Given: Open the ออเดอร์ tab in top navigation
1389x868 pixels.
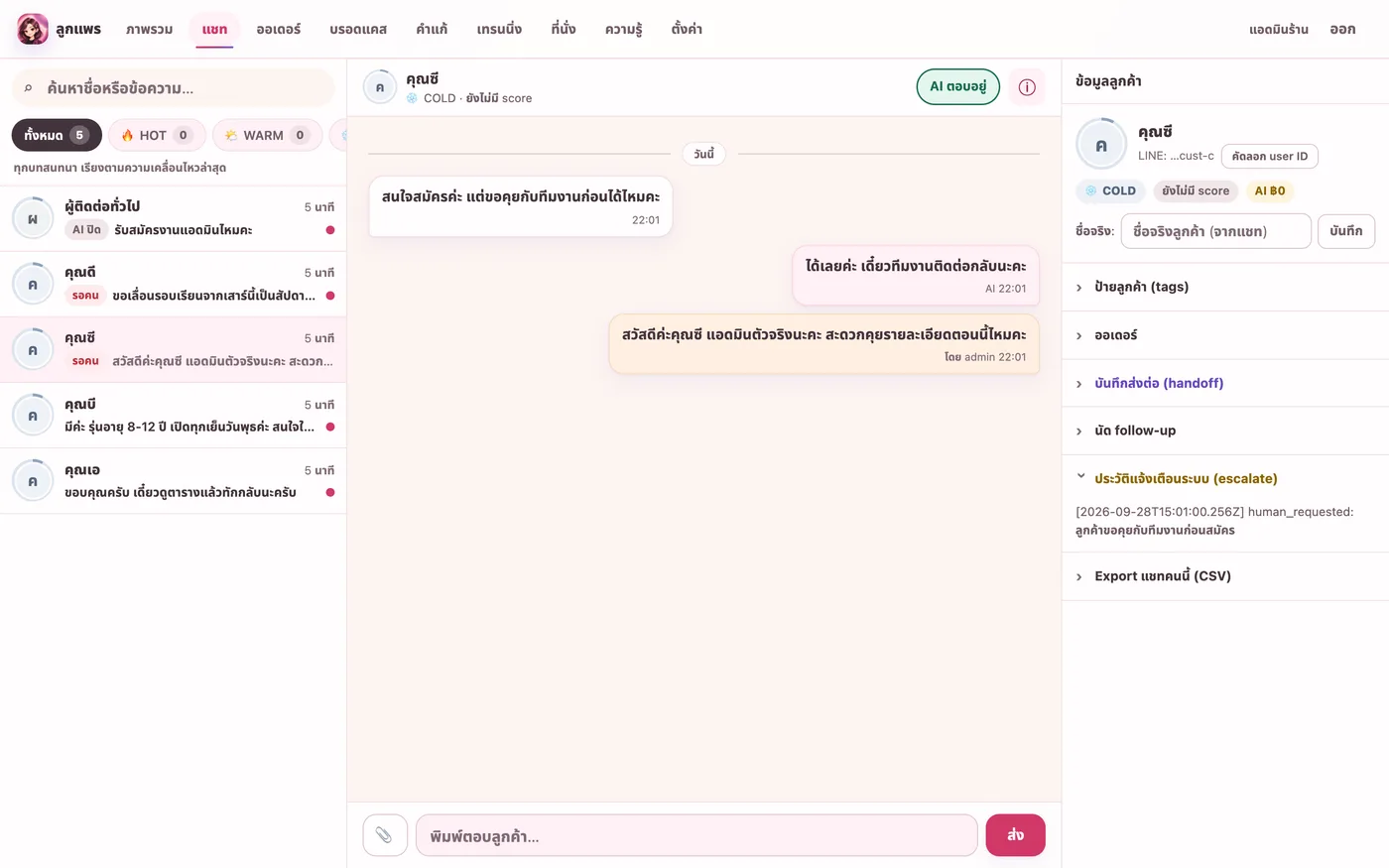Looking at the screenshot, I should 278,30.
